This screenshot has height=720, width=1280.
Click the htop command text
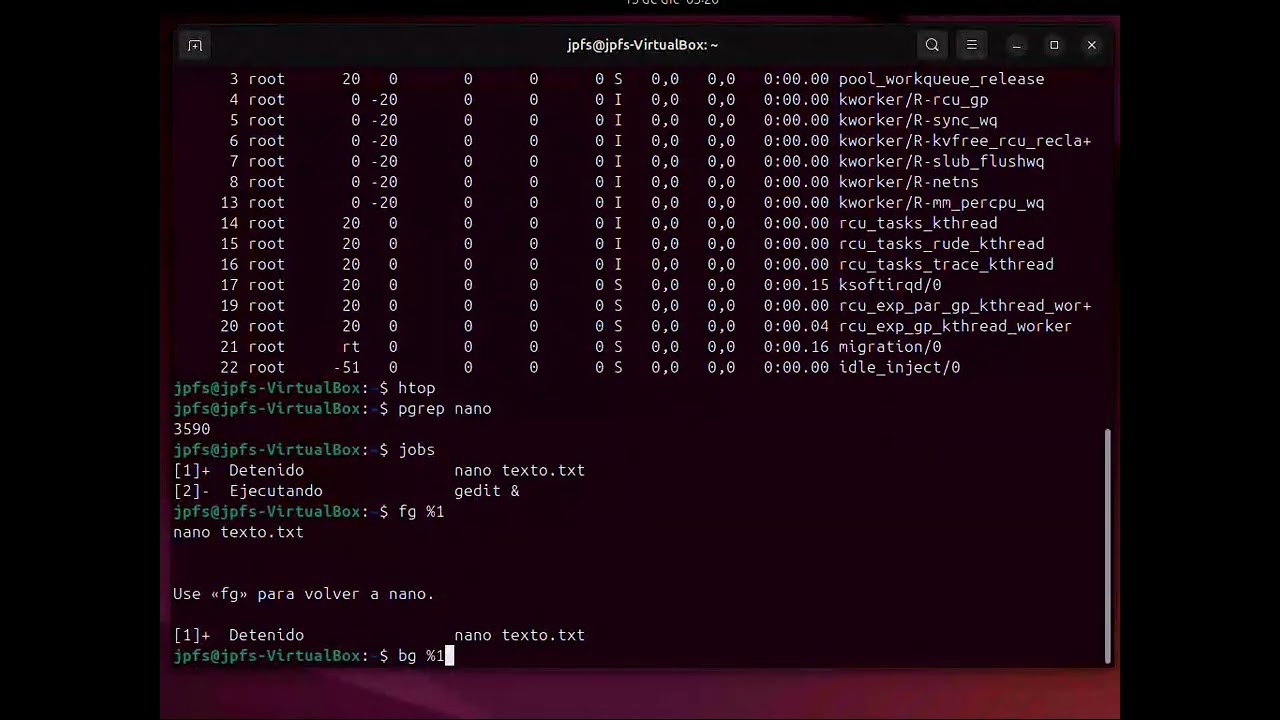pos(416,388)
